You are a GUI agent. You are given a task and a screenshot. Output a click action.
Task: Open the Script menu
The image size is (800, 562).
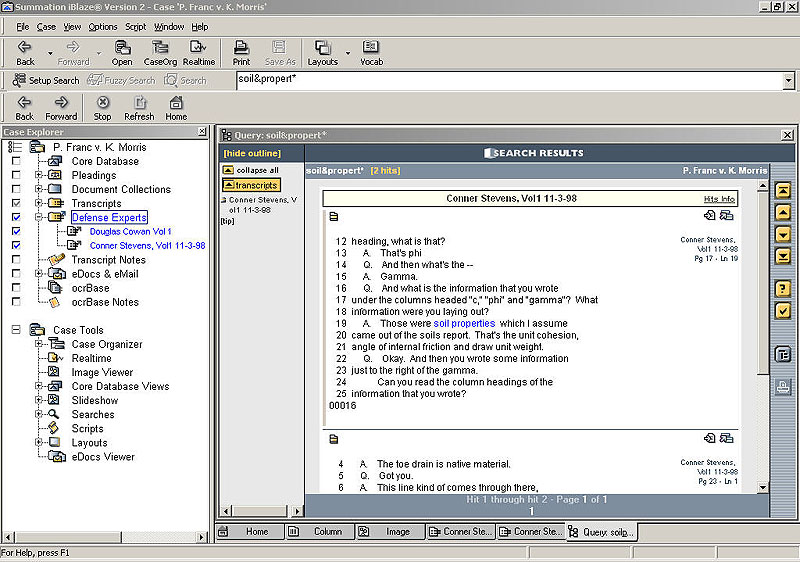point(135,27)
